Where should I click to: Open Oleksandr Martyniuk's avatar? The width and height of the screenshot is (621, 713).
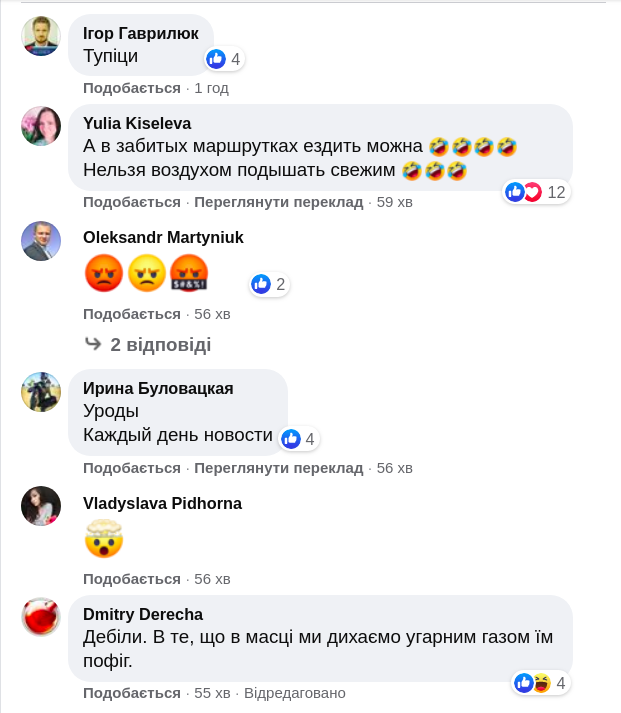(41, 241)
